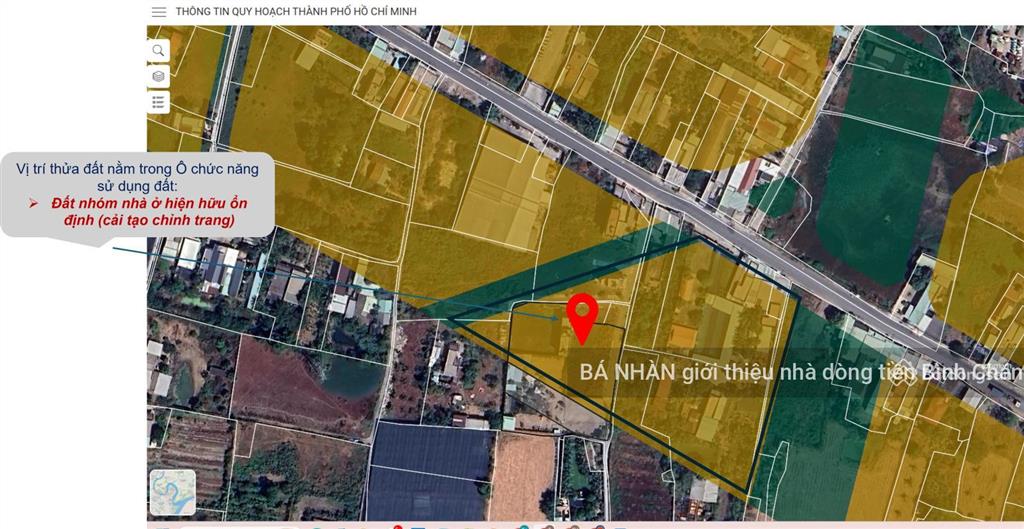Open the map search tool
Viewport: 1024px width, 529px height.
point(158,50)
